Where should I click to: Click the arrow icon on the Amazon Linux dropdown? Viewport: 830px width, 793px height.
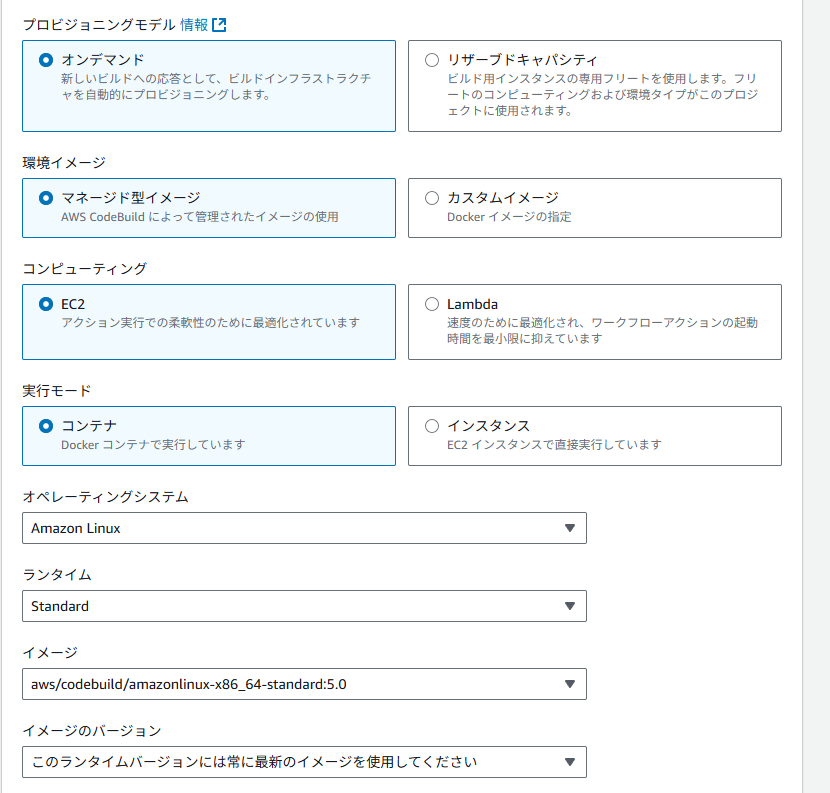[x=570, y=528]
